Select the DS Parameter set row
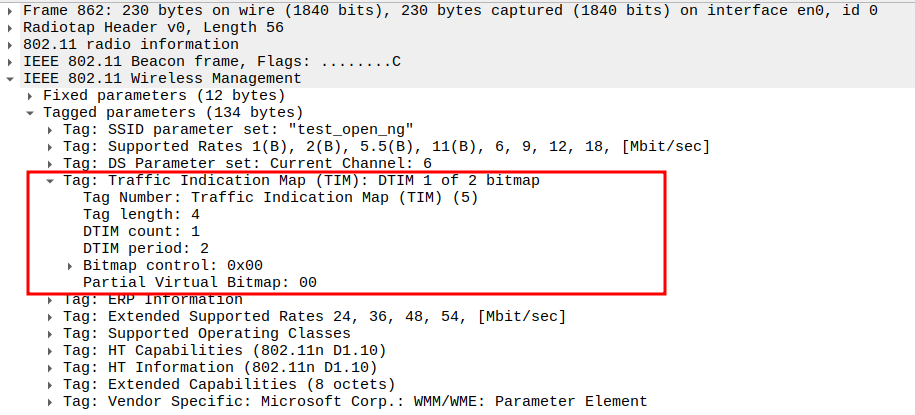Screen dimensions: 915x415 [x=250, y=163]
